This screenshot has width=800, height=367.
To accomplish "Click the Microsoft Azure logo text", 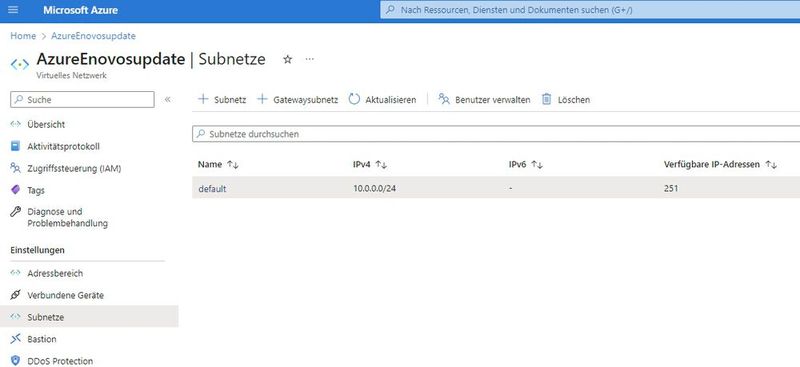I will click(80, 10).
